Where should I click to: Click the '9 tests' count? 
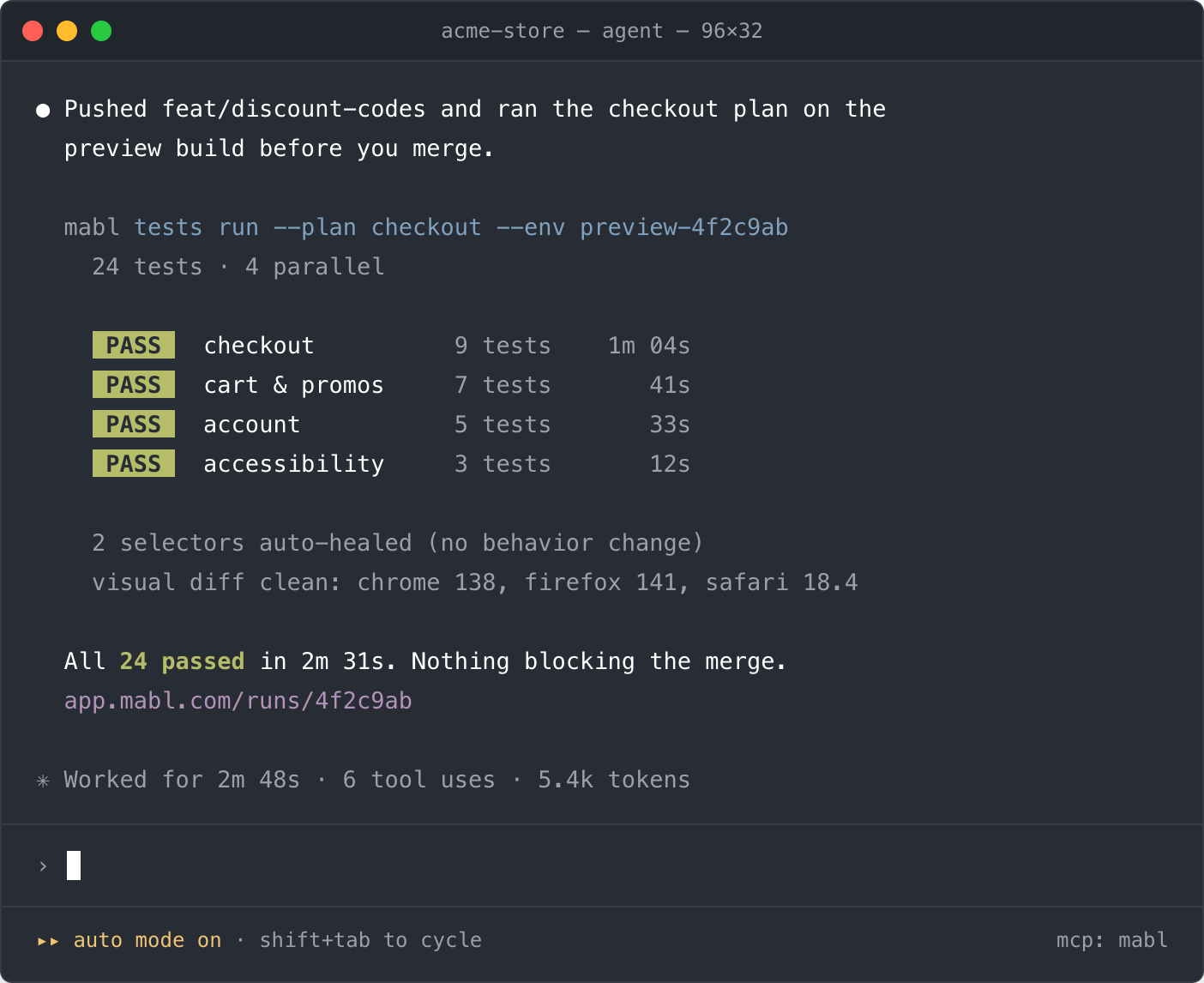[x=503, y=346]
